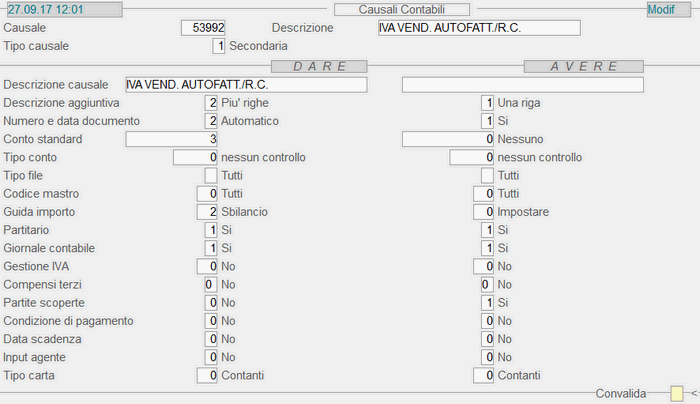Click the DARE Descrizione causale field
The height and width of the screenshot is (404, 700).
coord(245,85)
